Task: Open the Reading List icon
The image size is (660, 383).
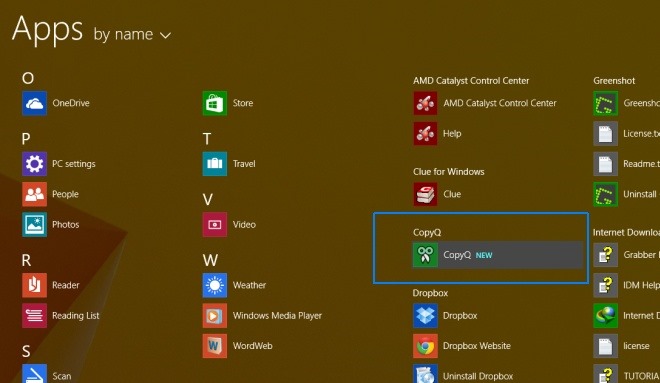Action: (35, 315)
